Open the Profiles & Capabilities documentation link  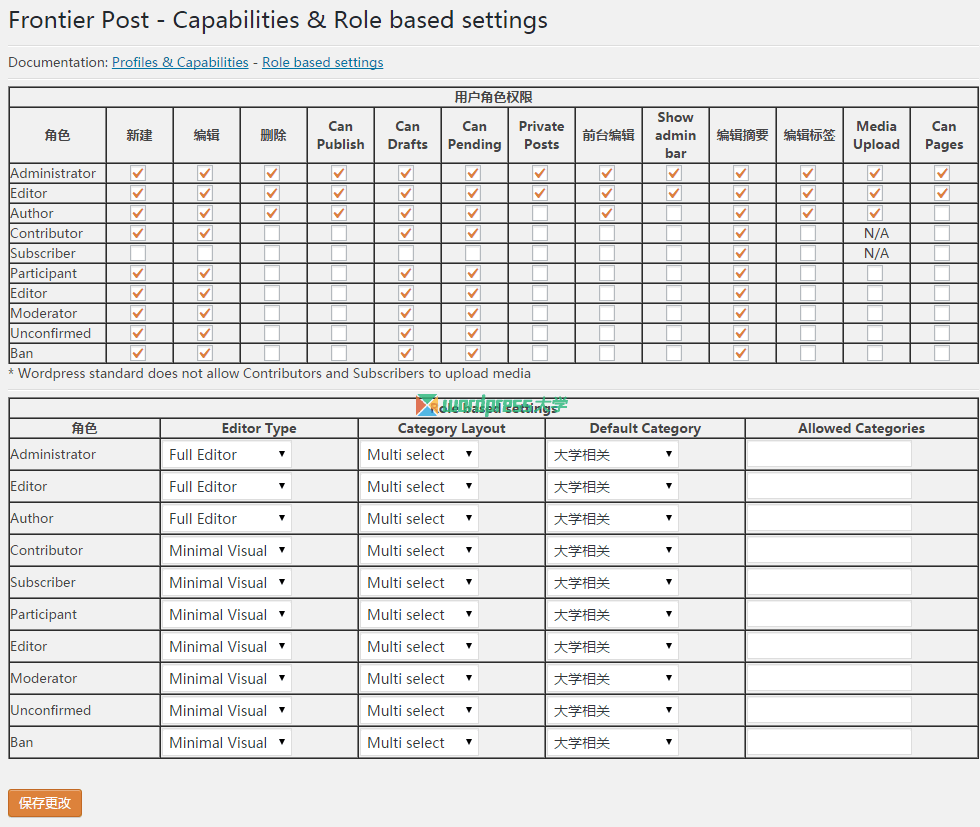pos(180,63)
